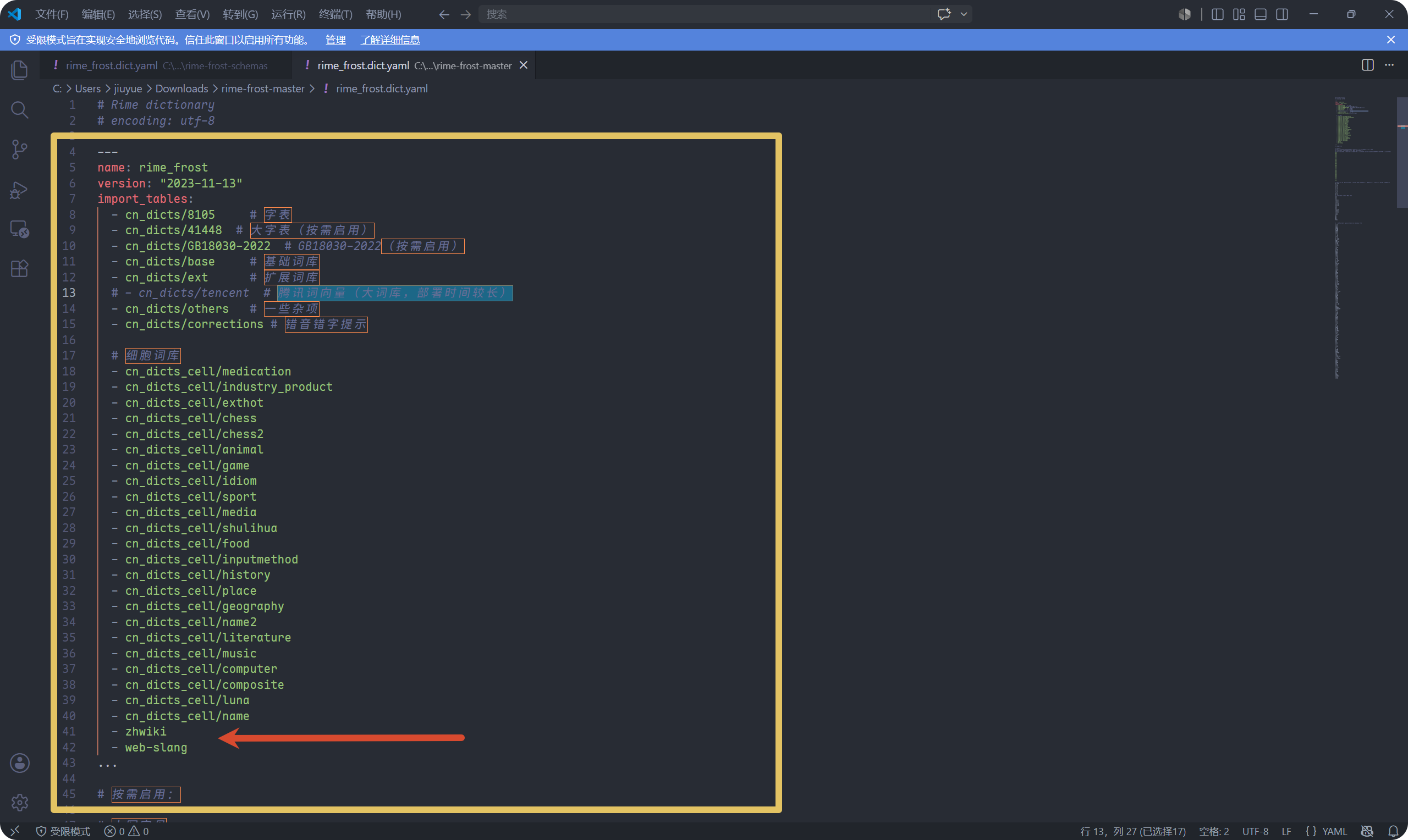
Task: Place cursor on the zhwiki line
Action: 146,731
